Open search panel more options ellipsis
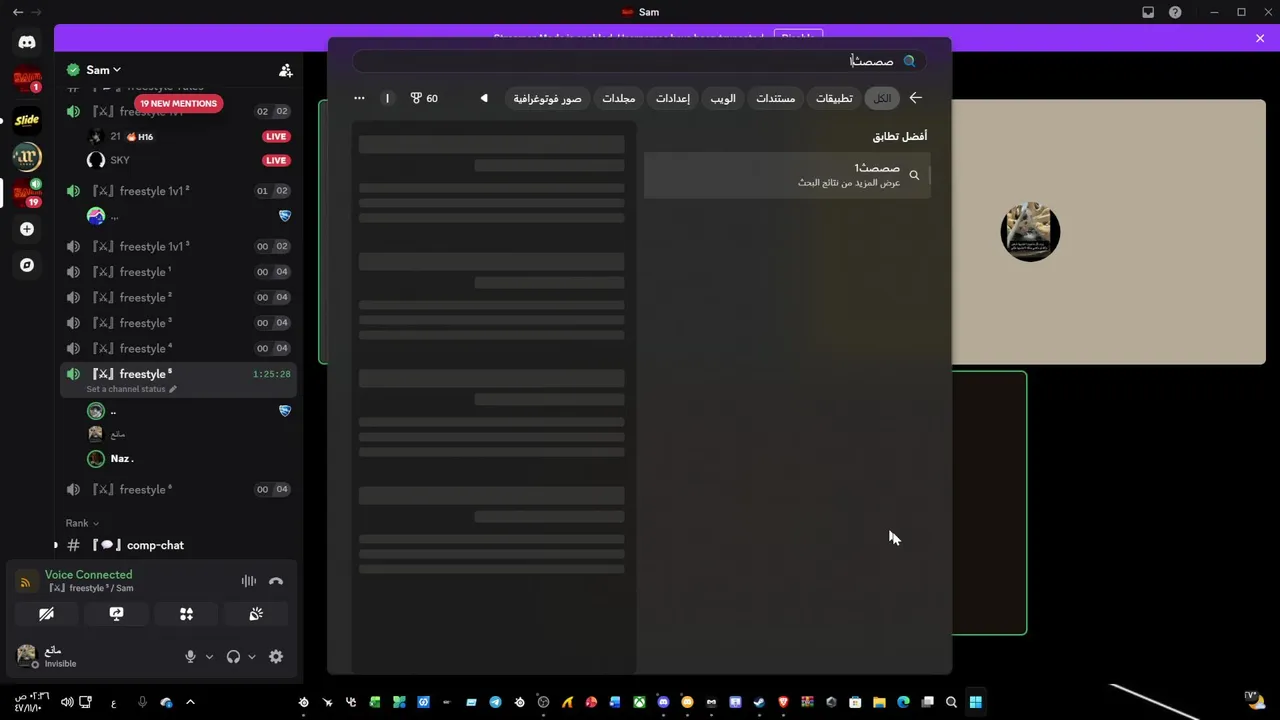The image size is (1280, 720). [x=360, y=98]
